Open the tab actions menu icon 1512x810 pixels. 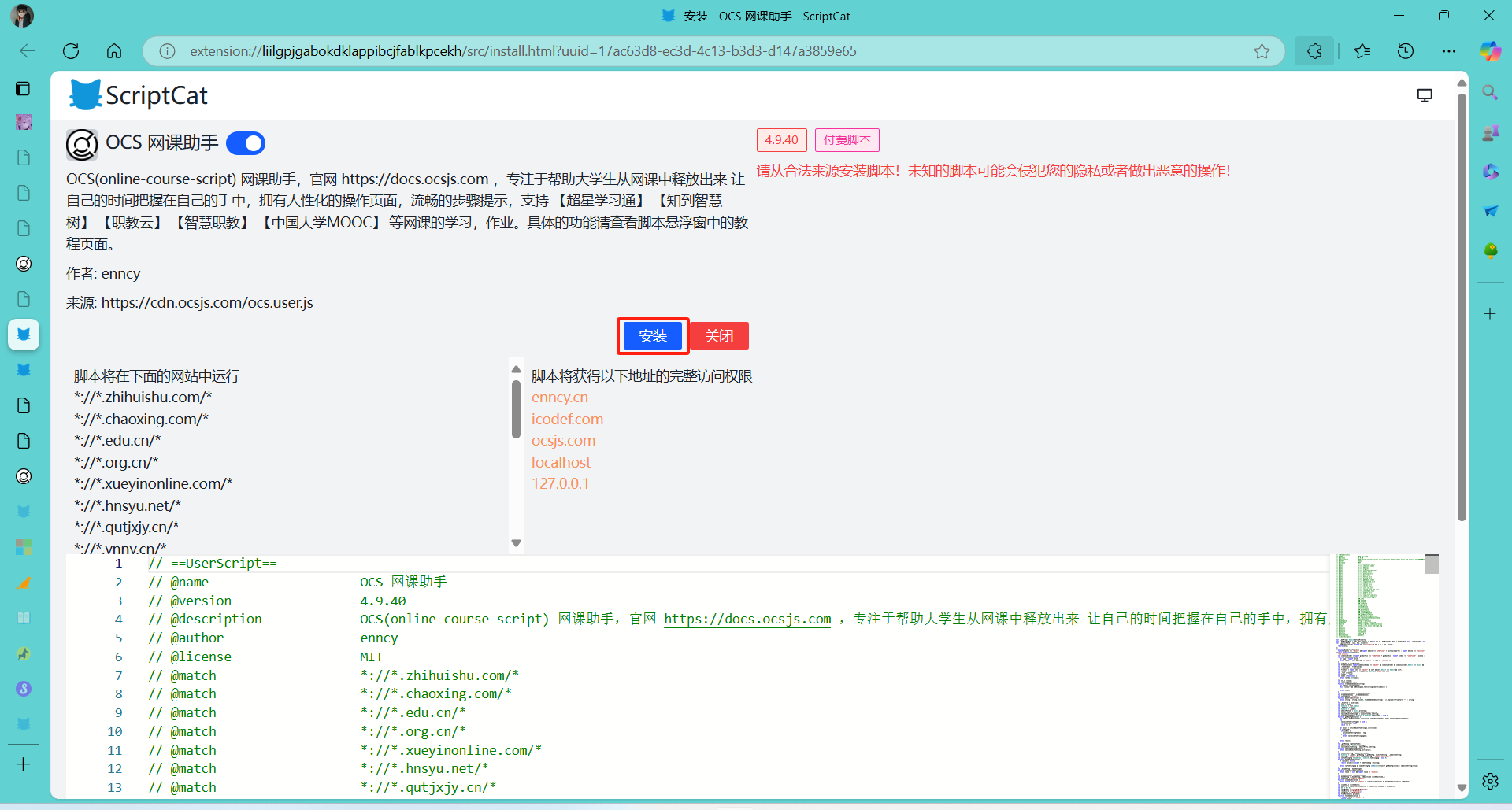(24, 88)
